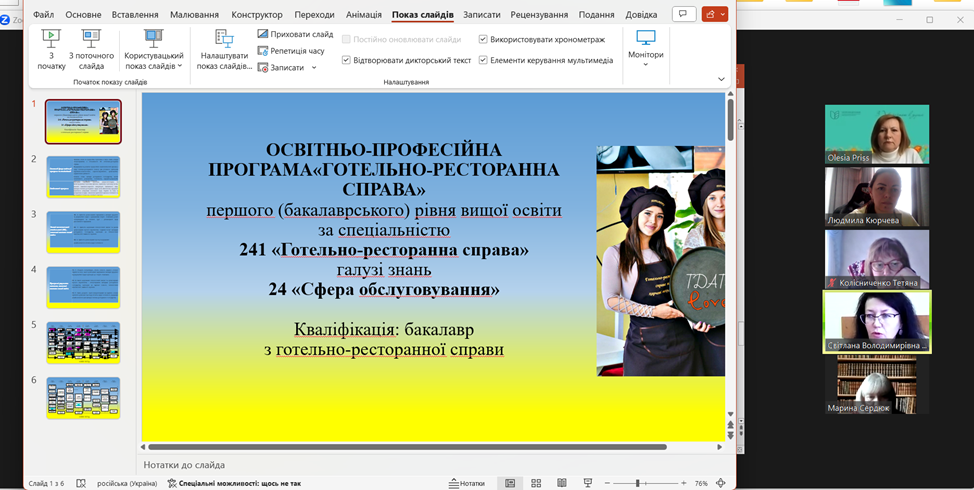974x490 pixels.
Task: Open the Анімація ribbon tab
Action: click(363, 15)
